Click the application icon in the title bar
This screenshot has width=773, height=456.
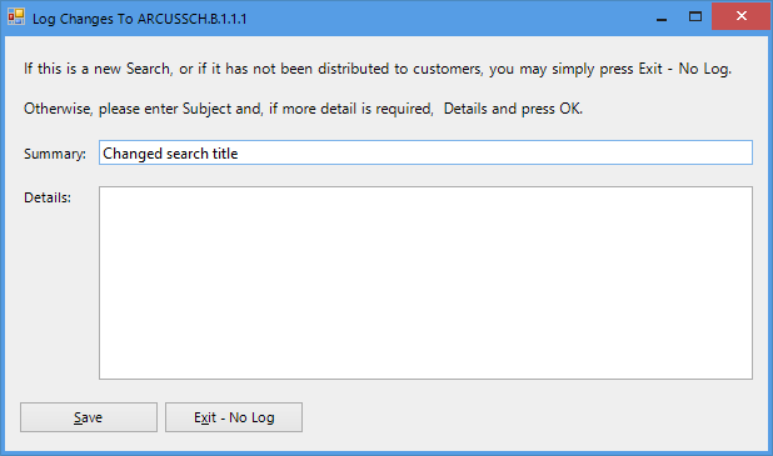point(15,17)
